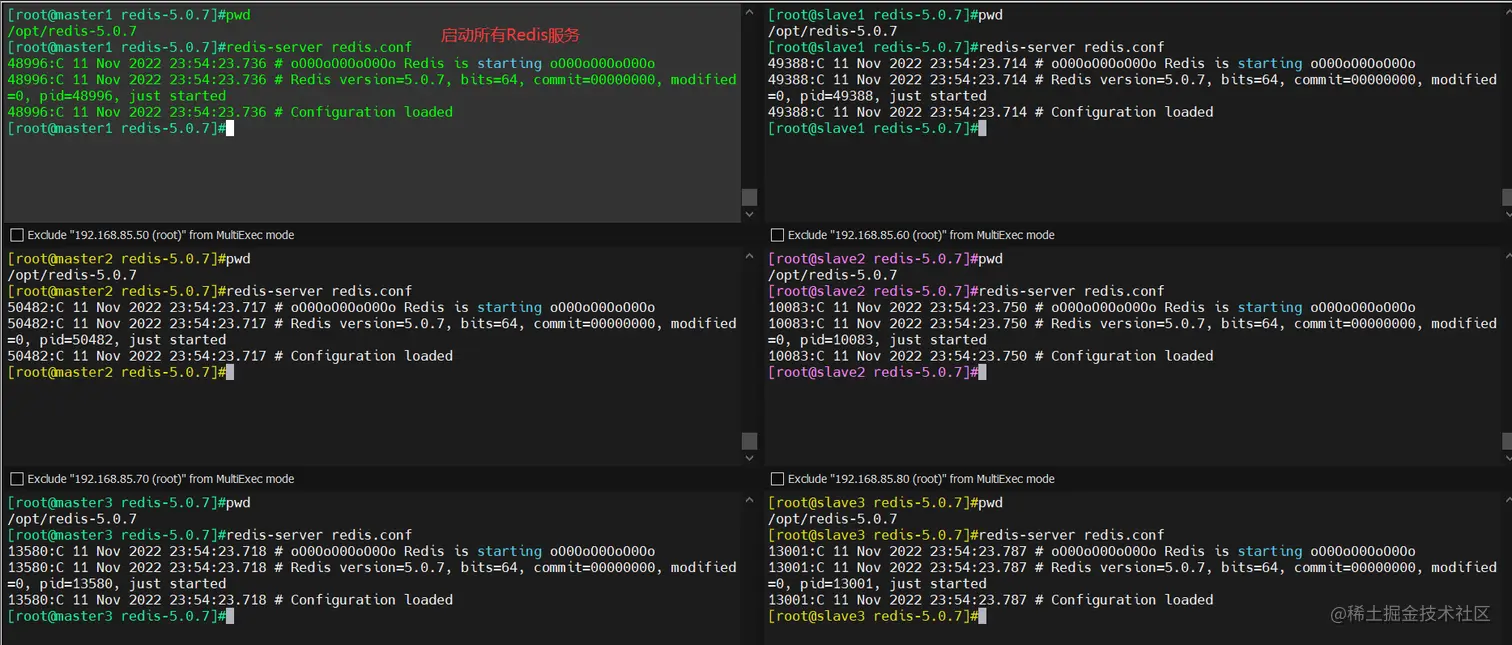The height and width of the screenshot is (645, 1512).
Task: Click scroll-down arrow in slave2 terminal
Action: 1507,458
